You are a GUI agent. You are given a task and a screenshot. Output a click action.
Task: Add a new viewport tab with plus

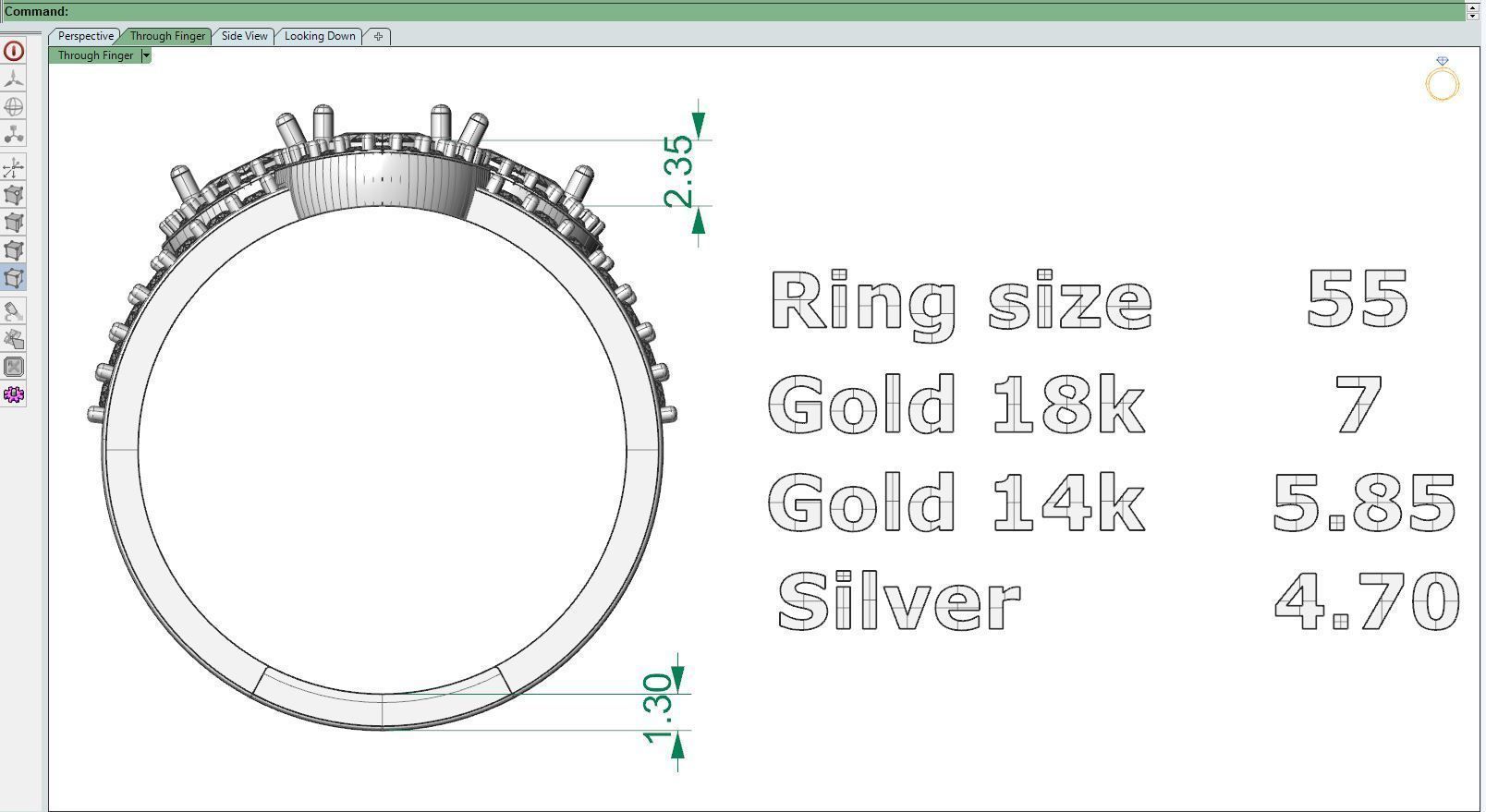point(378,36)
